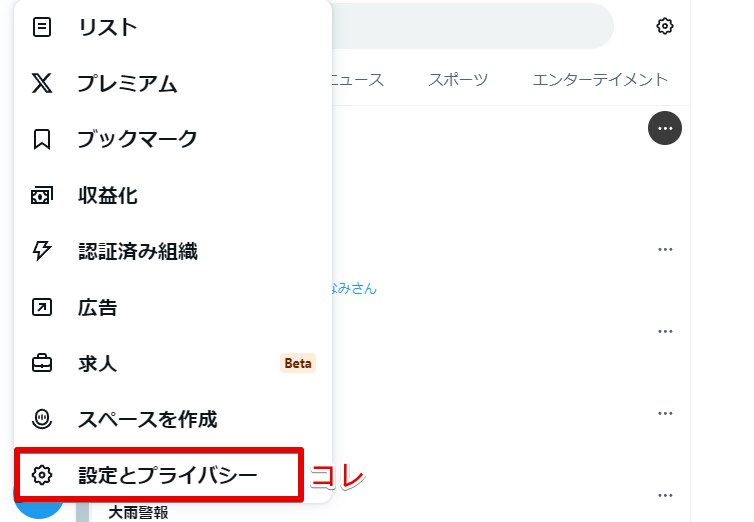This screenshot has height=522, width=754.
Task: Open 設定とプライバシー menu entry
Action: click(167, 475)
